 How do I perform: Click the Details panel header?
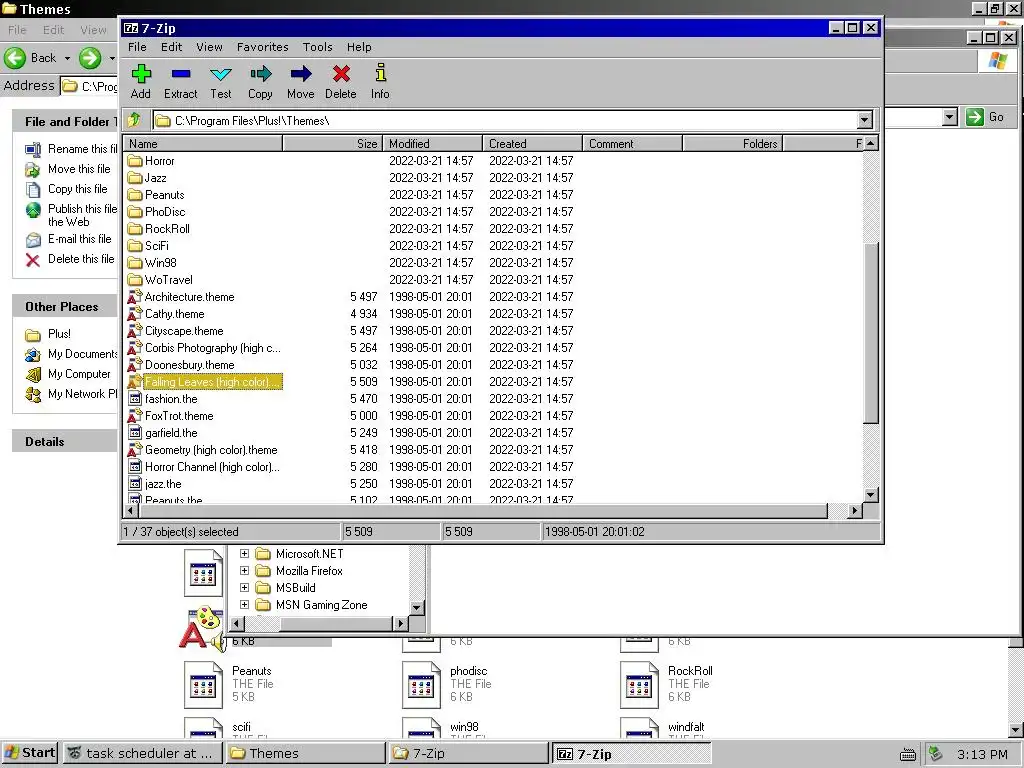(x=64, y=441)
